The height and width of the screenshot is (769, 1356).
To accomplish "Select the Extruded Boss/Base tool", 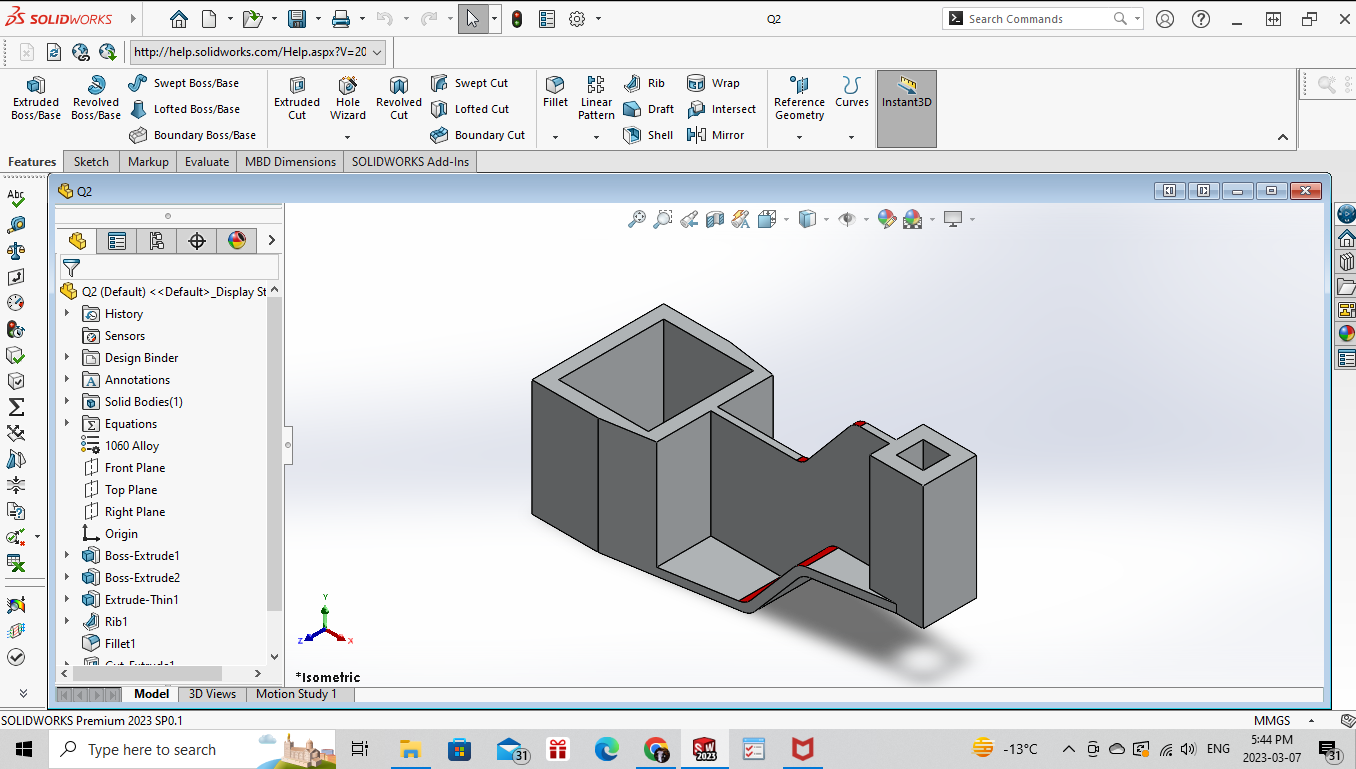I will tap(36, 98).
